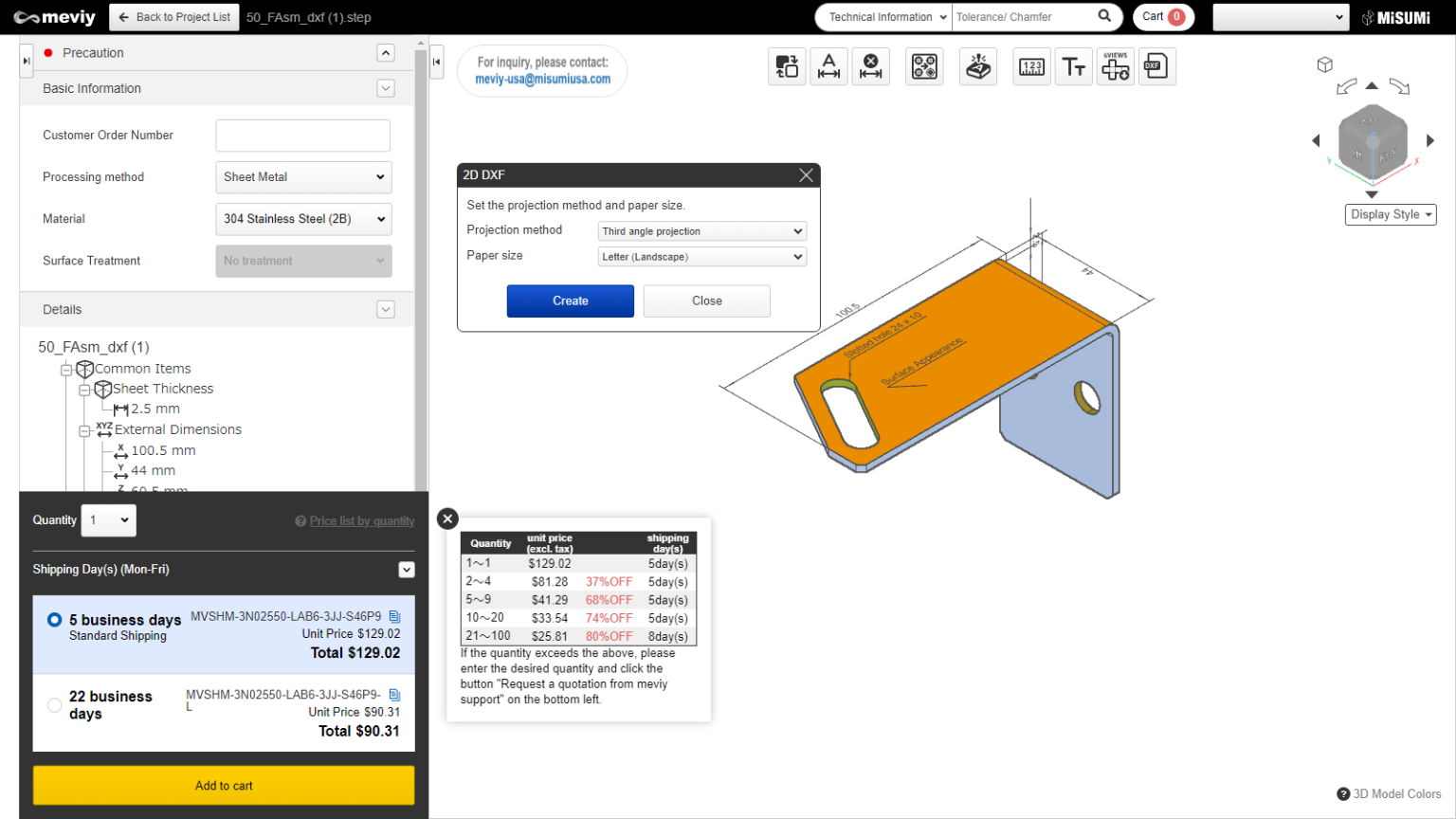
Task: Click Back to Project List
Action: (x=173, y=16)
